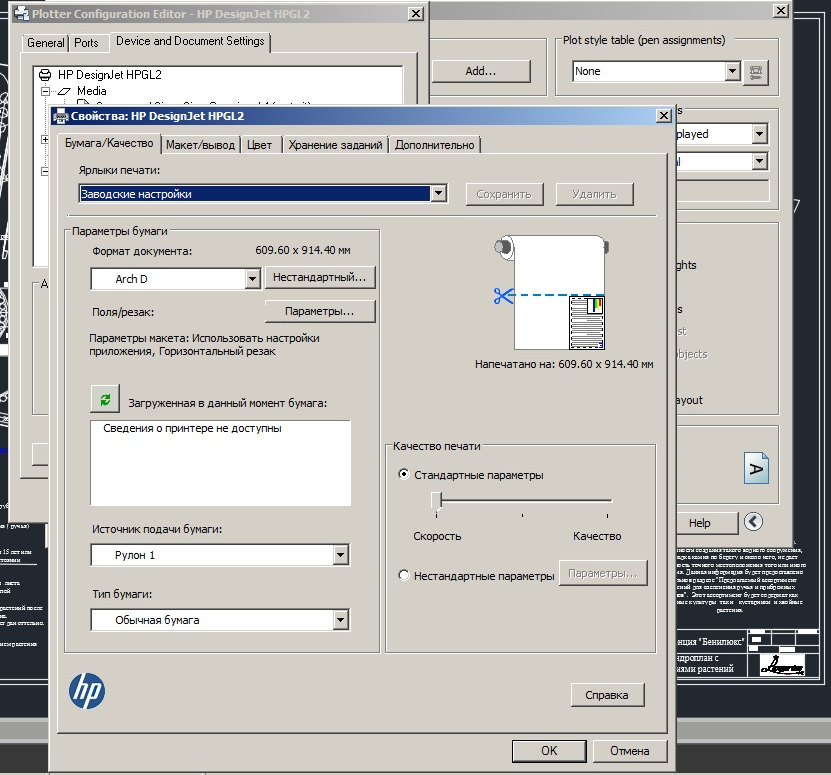Open Device and Document Settings tab

point(190,41)
